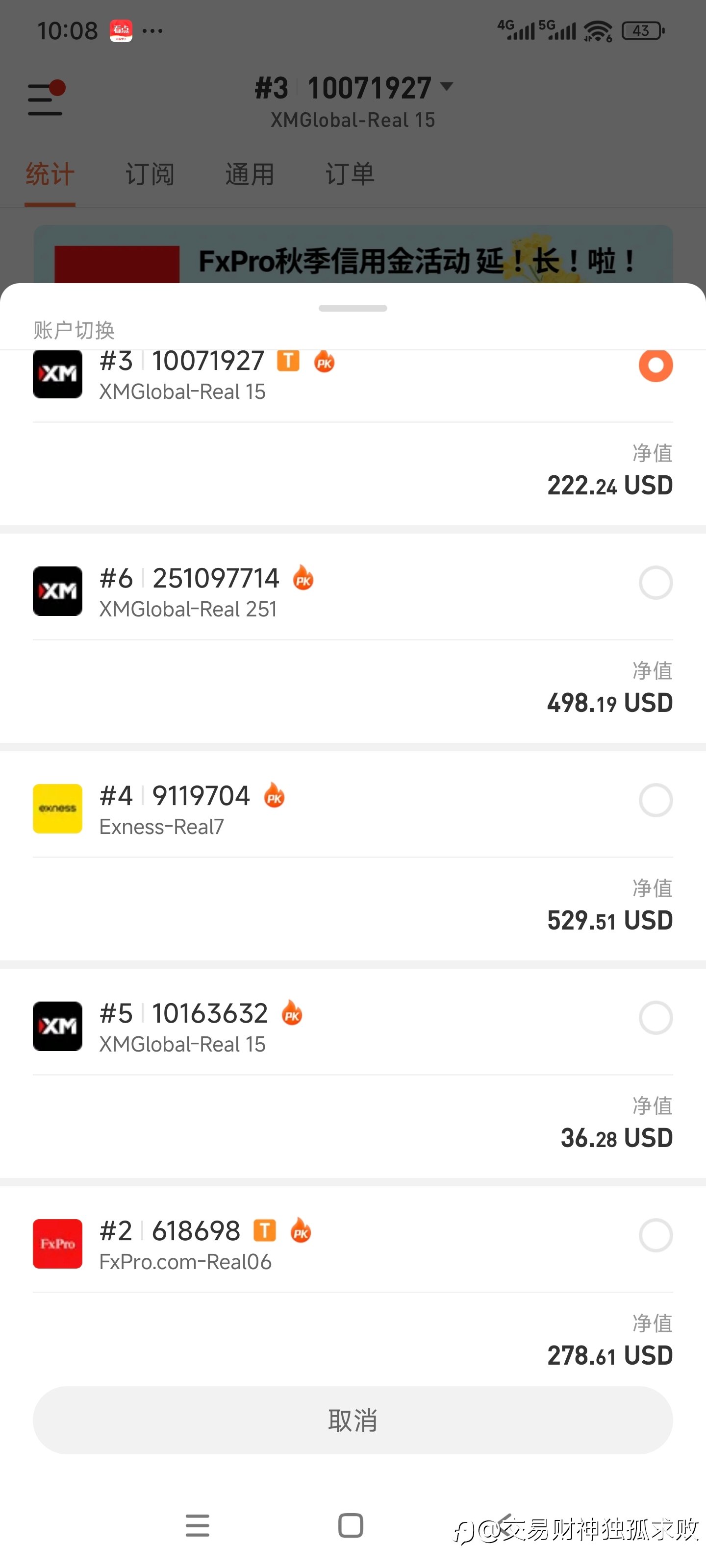This screenshot has height=1568, width=706.
Task: Select radio button for account #5 10163632
Action: click(x=656, y=1018)
